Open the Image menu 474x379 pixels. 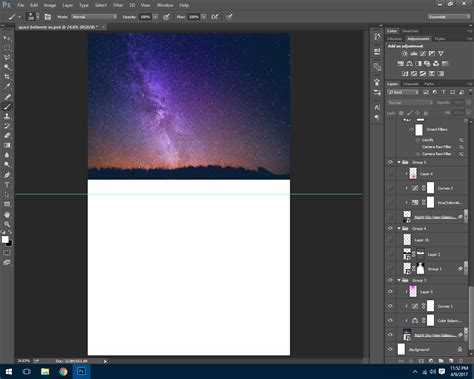pyautogui.click(x=50, y=5)
